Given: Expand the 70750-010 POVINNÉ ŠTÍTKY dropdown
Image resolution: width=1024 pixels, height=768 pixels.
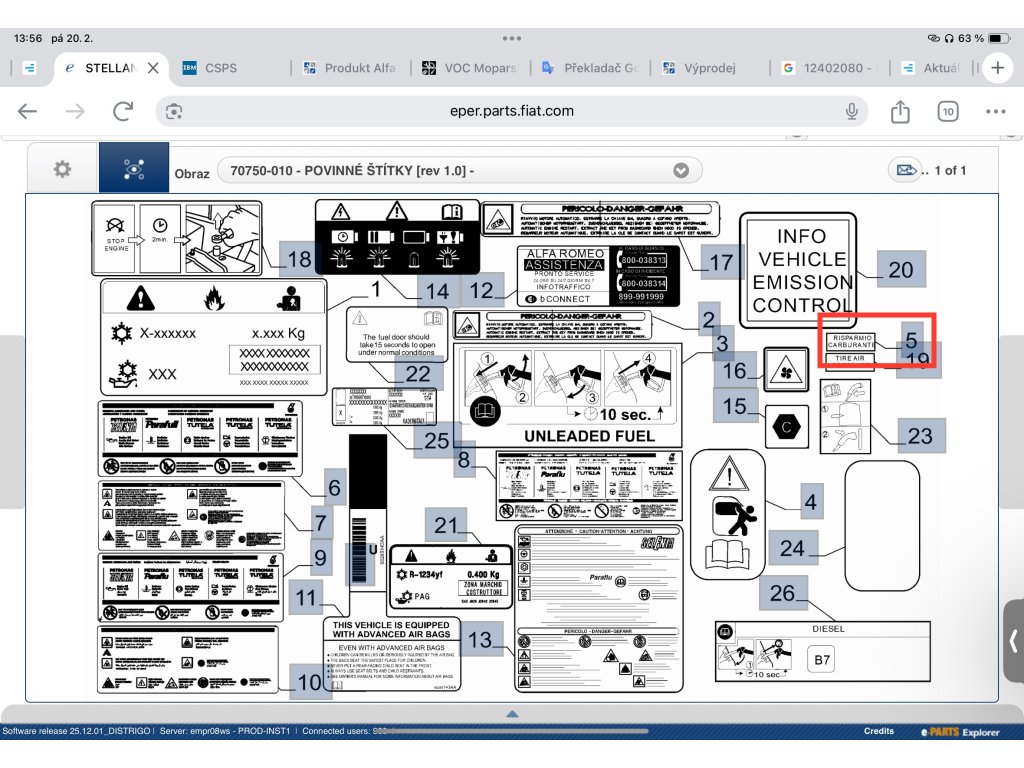Looking at the screenshot, I should 681,170.
